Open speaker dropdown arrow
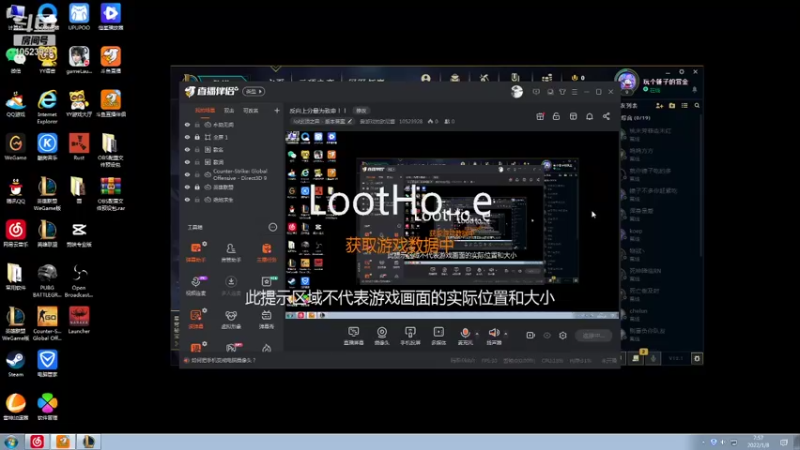This screenshot has height=450, width=800. click(506, 334)
